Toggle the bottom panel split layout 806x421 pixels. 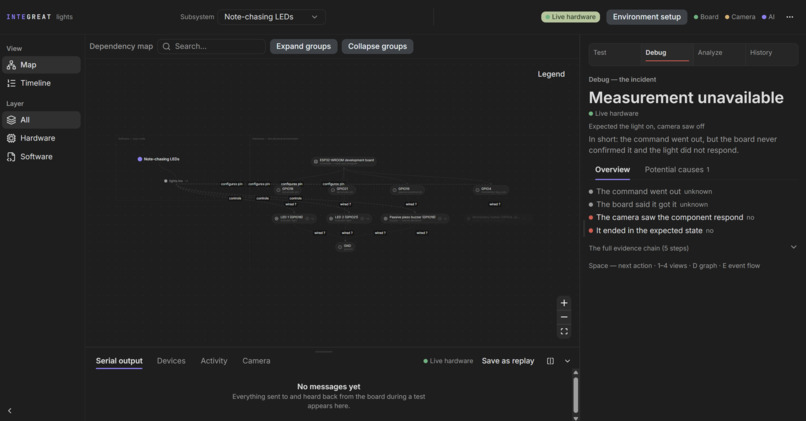551,361
